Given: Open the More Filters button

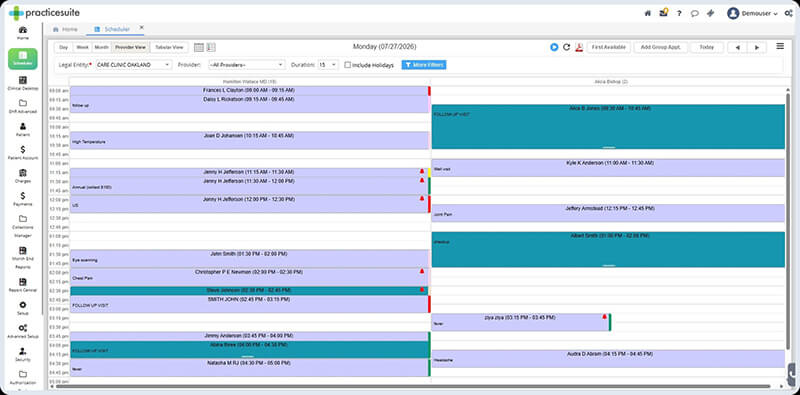Looking at the screenshot, I should (x=423, y=65).
